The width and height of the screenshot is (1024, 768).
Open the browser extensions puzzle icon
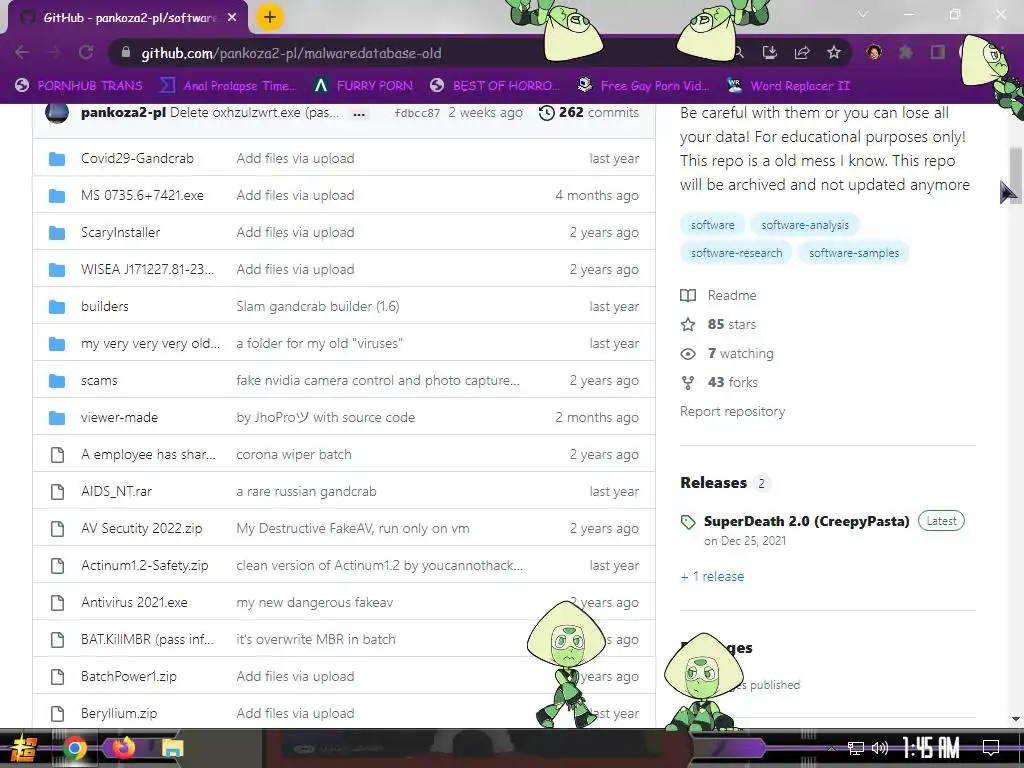coord(906,52)
